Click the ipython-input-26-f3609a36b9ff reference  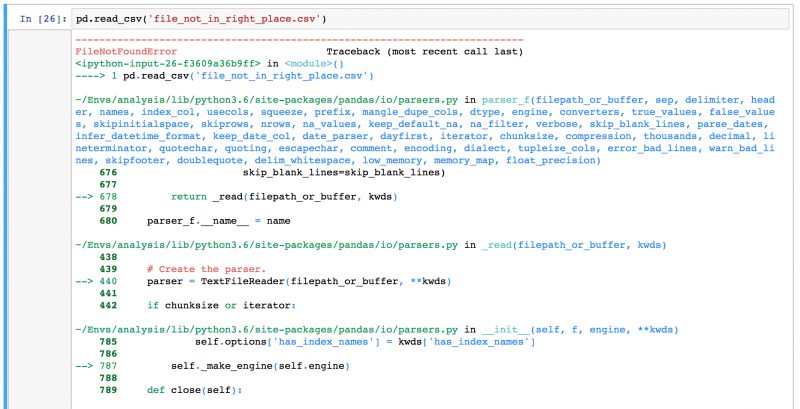(x=168, y=64)
